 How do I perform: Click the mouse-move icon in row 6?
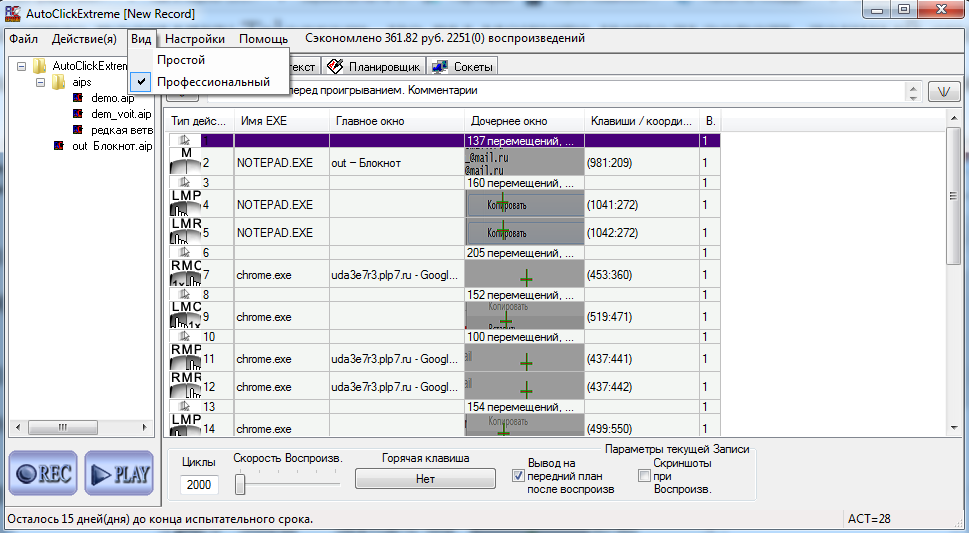185,252
